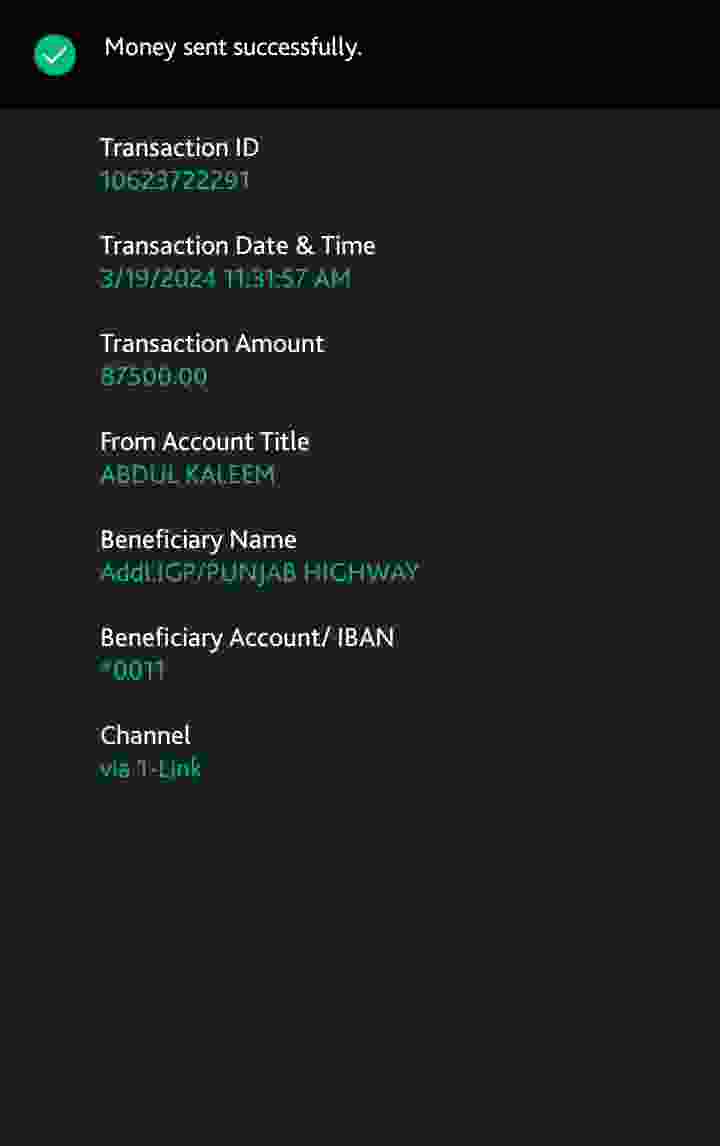
Task: Select the 'via 1-Link' channel value
Action: click(150, 769)
